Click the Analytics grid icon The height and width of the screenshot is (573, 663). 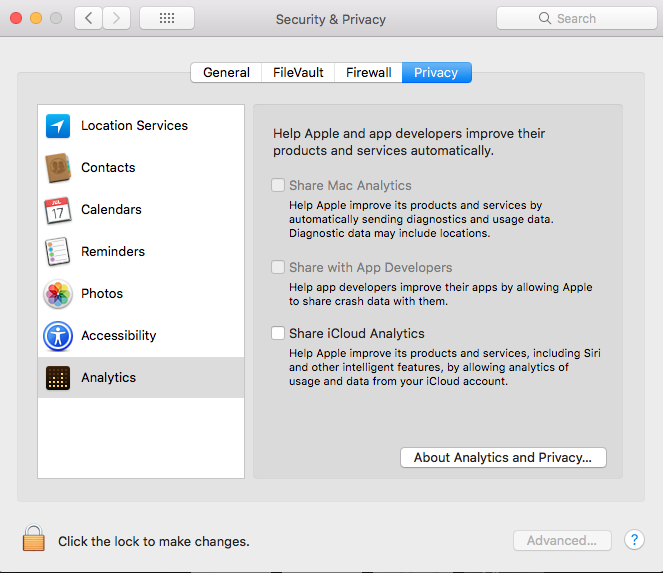(x=58, y=378)
